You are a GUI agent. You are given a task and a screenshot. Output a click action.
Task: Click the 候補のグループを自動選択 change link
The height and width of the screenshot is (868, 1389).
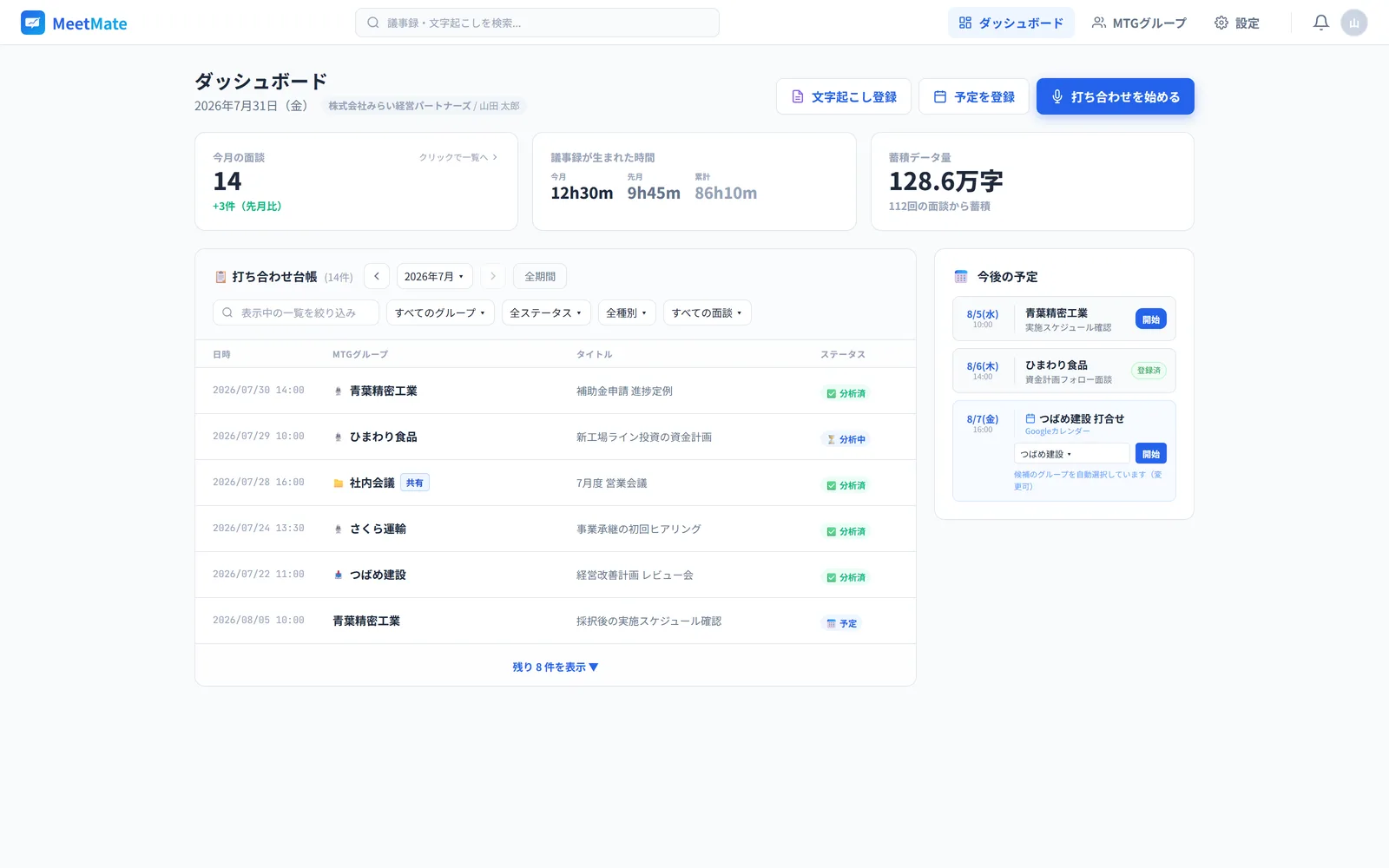[x=1088, y=481]
